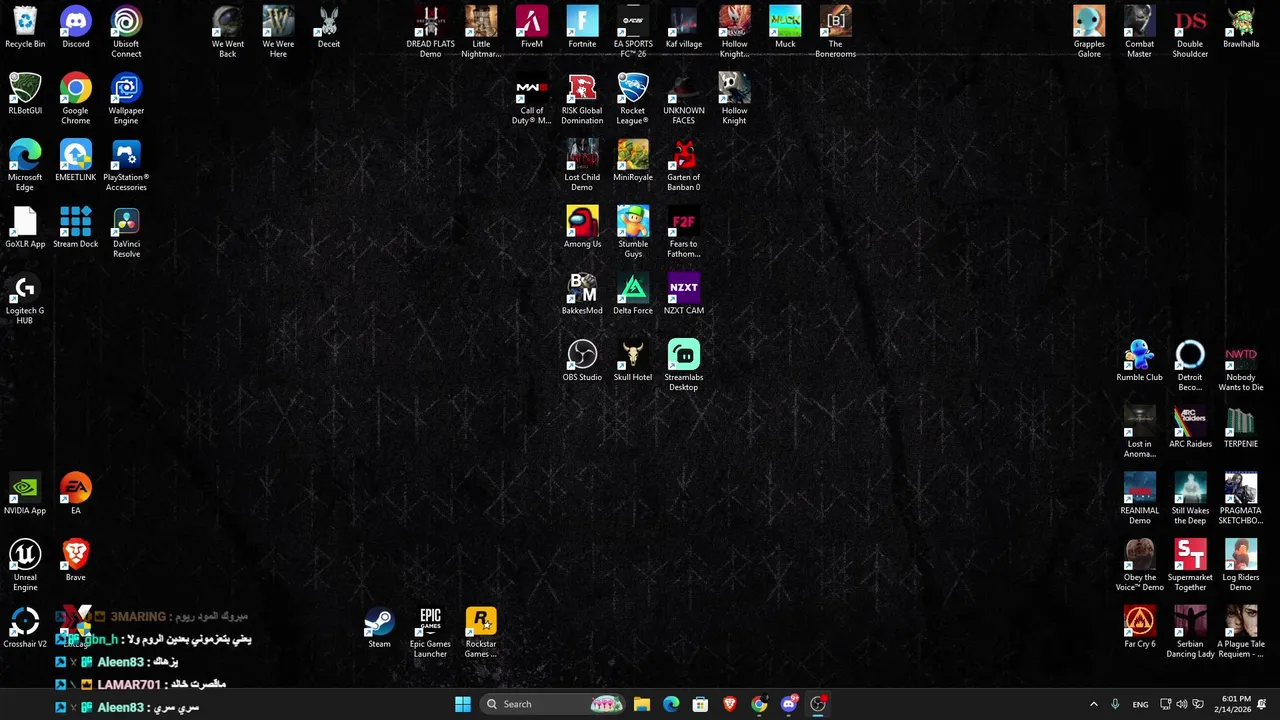Select Microsoft Edge desktop shortcut

pos(25,165)
